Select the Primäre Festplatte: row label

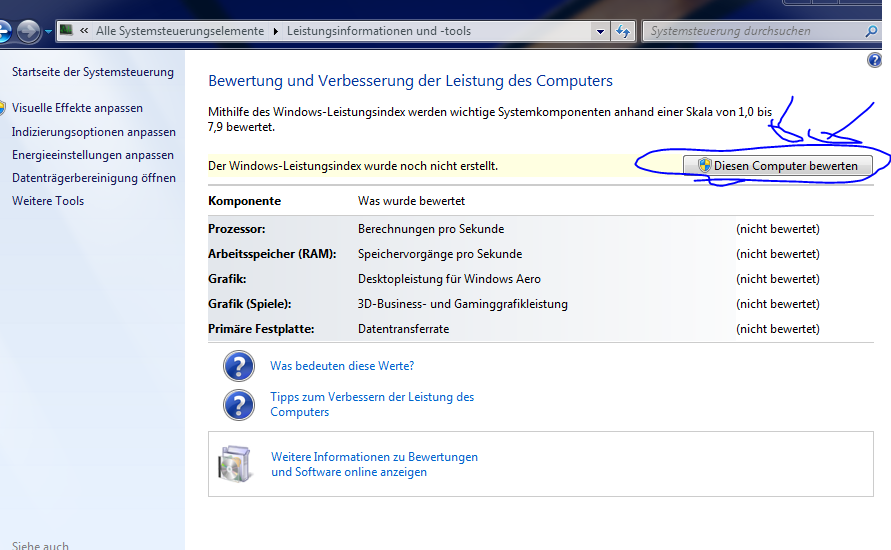(261, 329)
